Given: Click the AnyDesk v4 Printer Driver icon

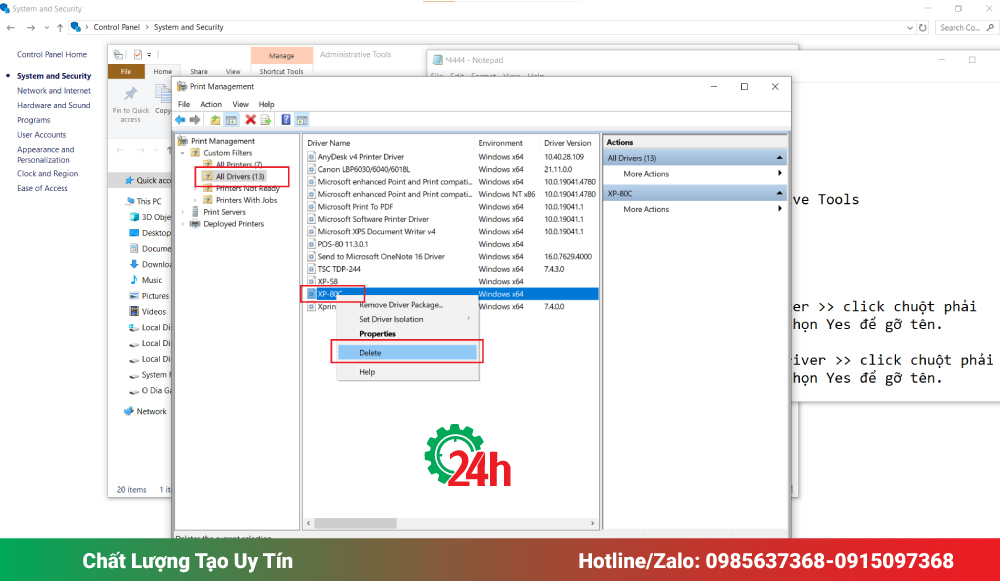Looking at the screenshot, I should tap(311, 157).
